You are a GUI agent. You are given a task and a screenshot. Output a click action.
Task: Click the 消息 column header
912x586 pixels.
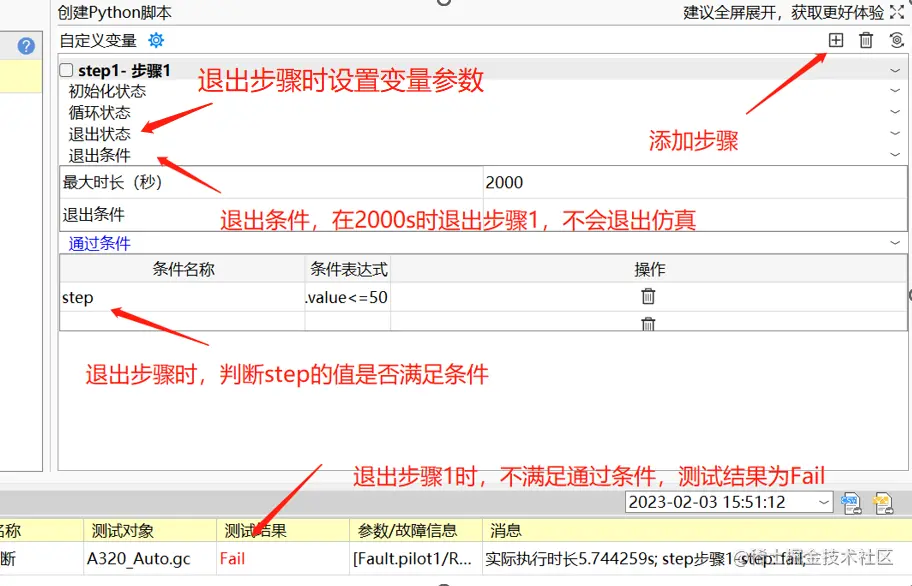[697, 530]
